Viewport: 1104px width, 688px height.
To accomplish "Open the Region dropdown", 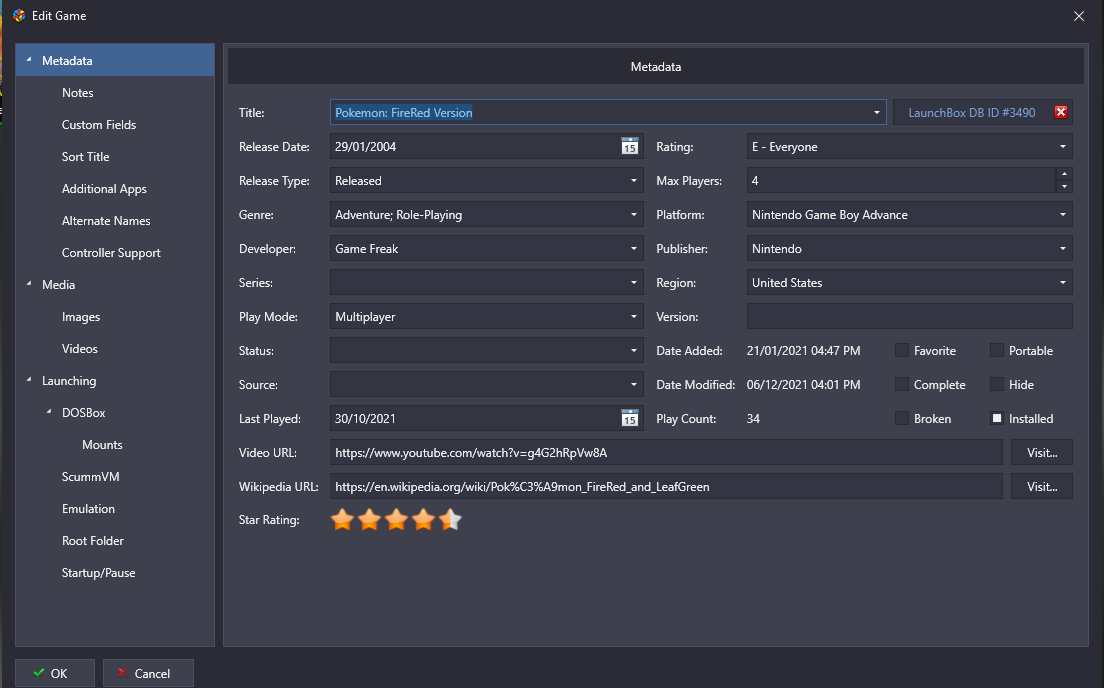I will [1062, 283].
